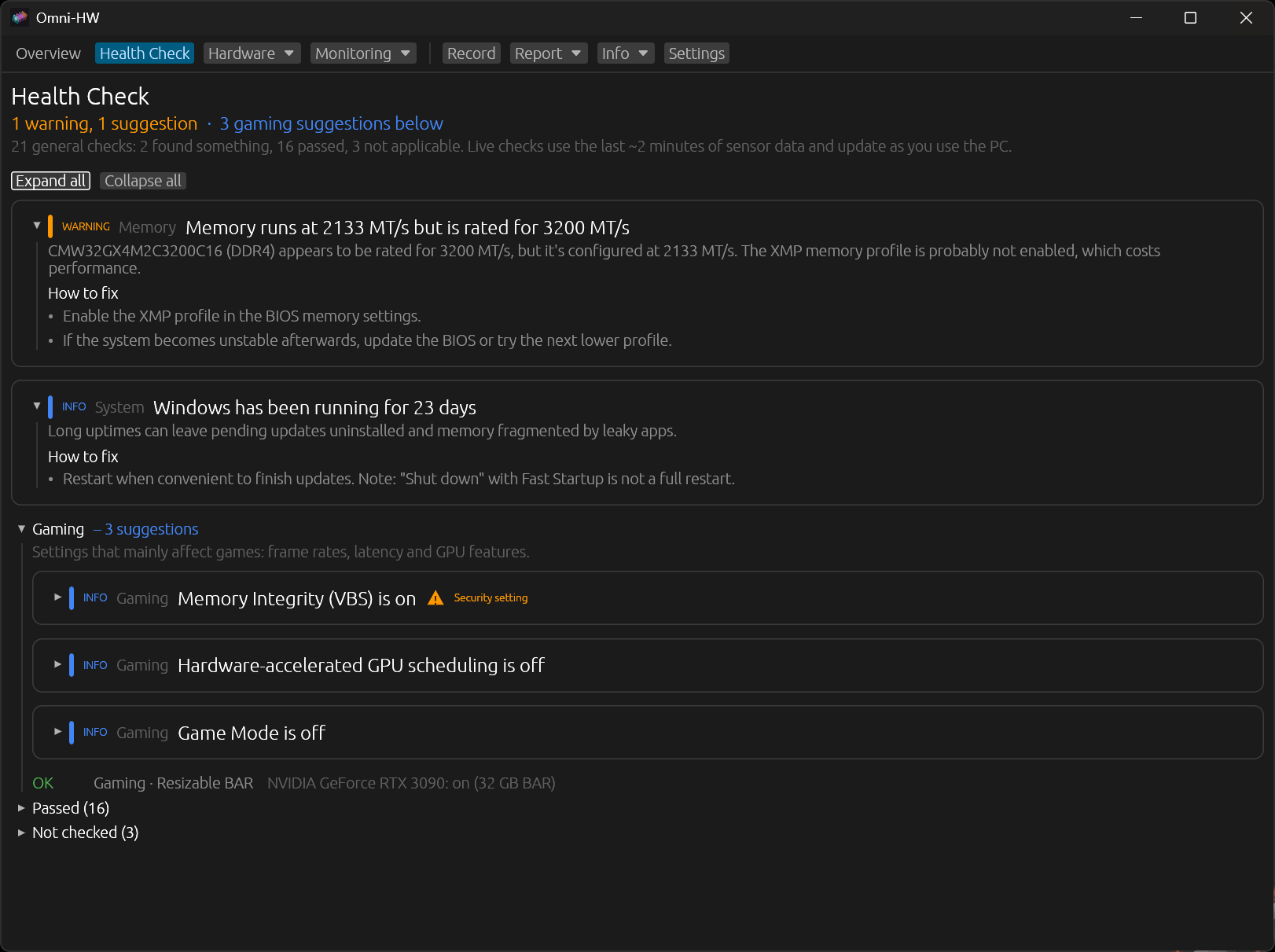This screenshot has height=952, width=1275.
Task: Expand the Passed (16) list
Action: [21, 808]
